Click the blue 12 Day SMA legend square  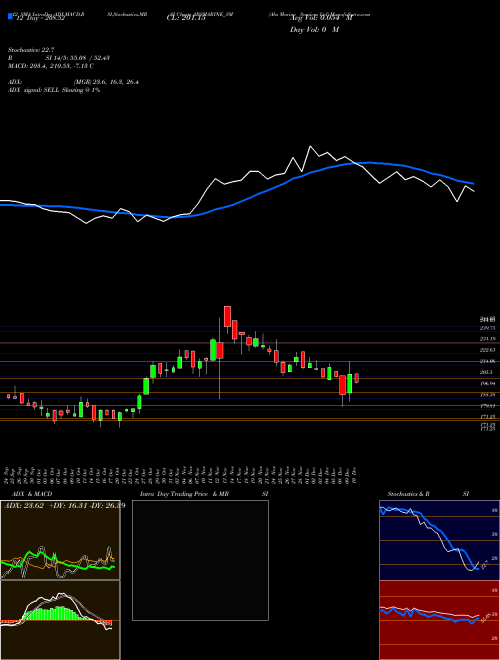click(10, 16)
